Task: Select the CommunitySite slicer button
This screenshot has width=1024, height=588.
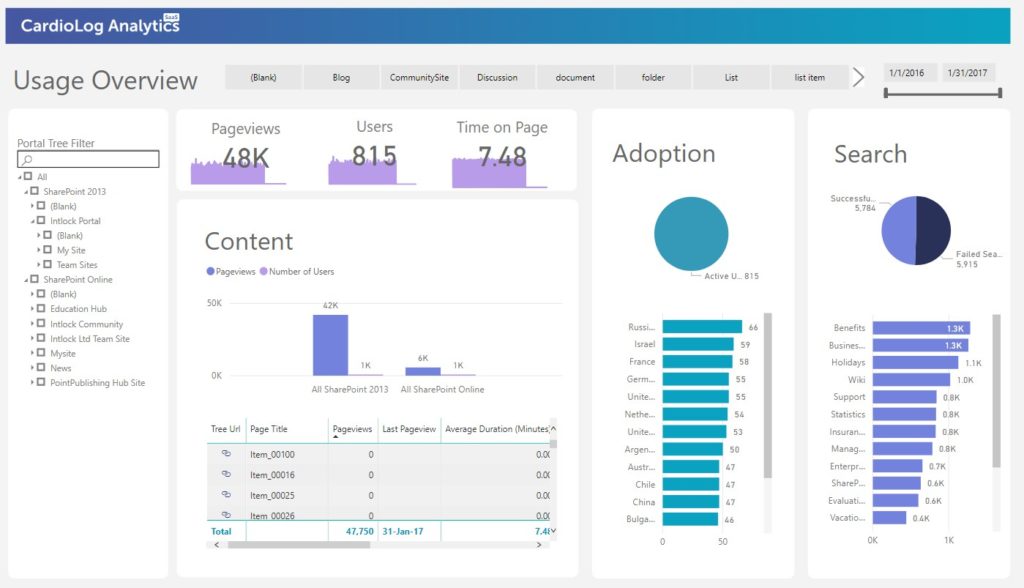Action: click(419, 77)
